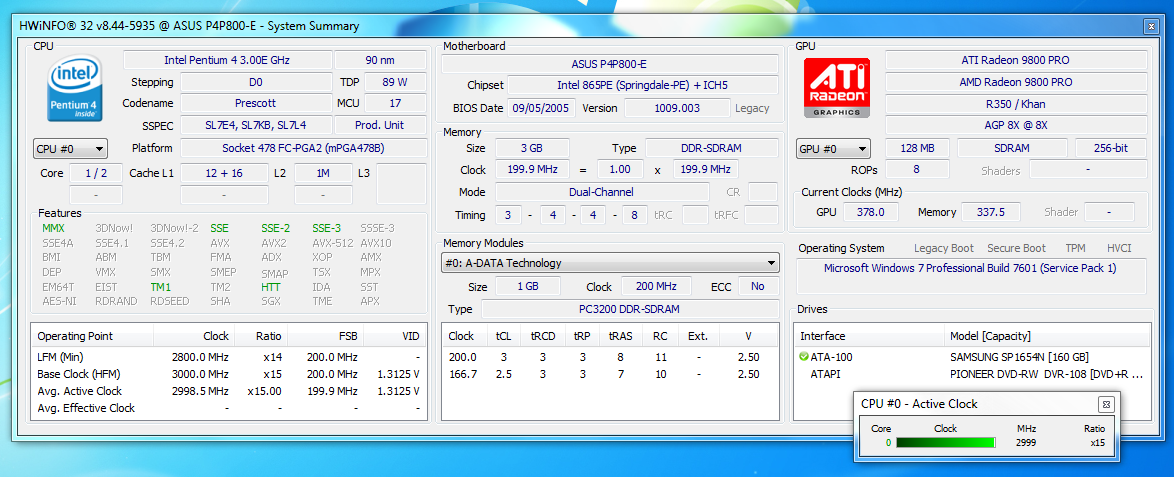Click the Intel 865PE chipset field

click(642, 85)
